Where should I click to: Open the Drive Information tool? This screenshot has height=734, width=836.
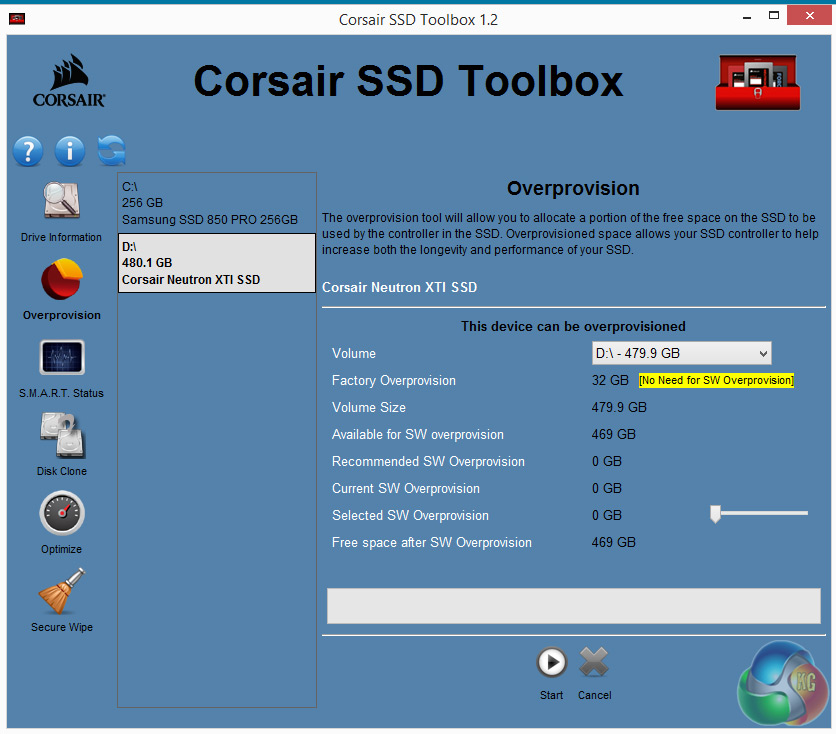coord(61,203)
